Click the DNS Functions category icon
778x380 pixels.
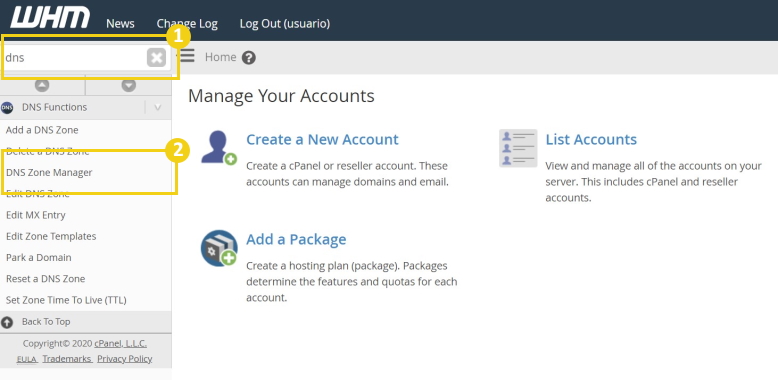[7, 107]
